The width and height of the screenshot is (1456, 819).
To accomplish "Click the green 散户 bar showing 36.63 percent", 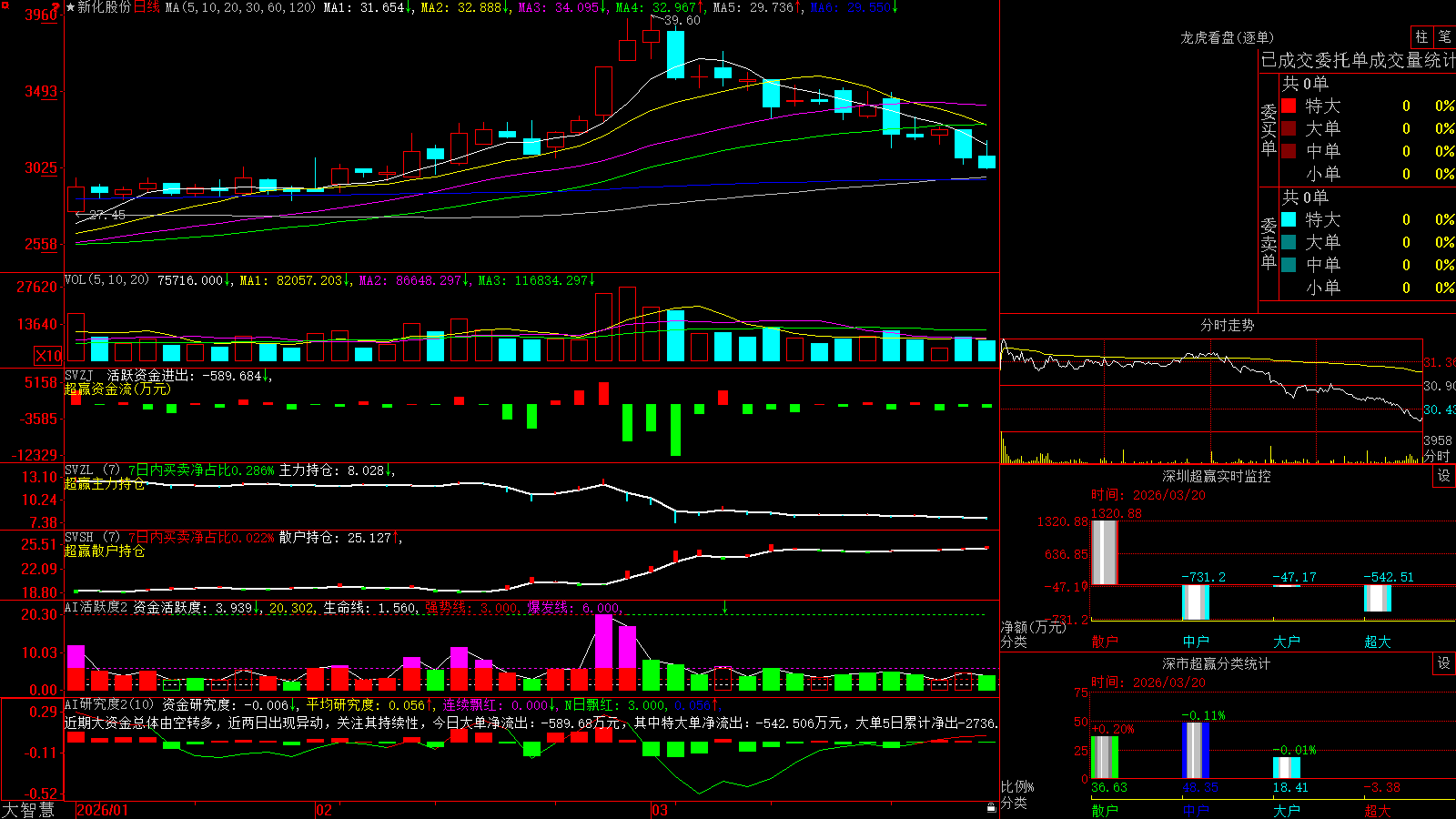I will point(1104,757).
